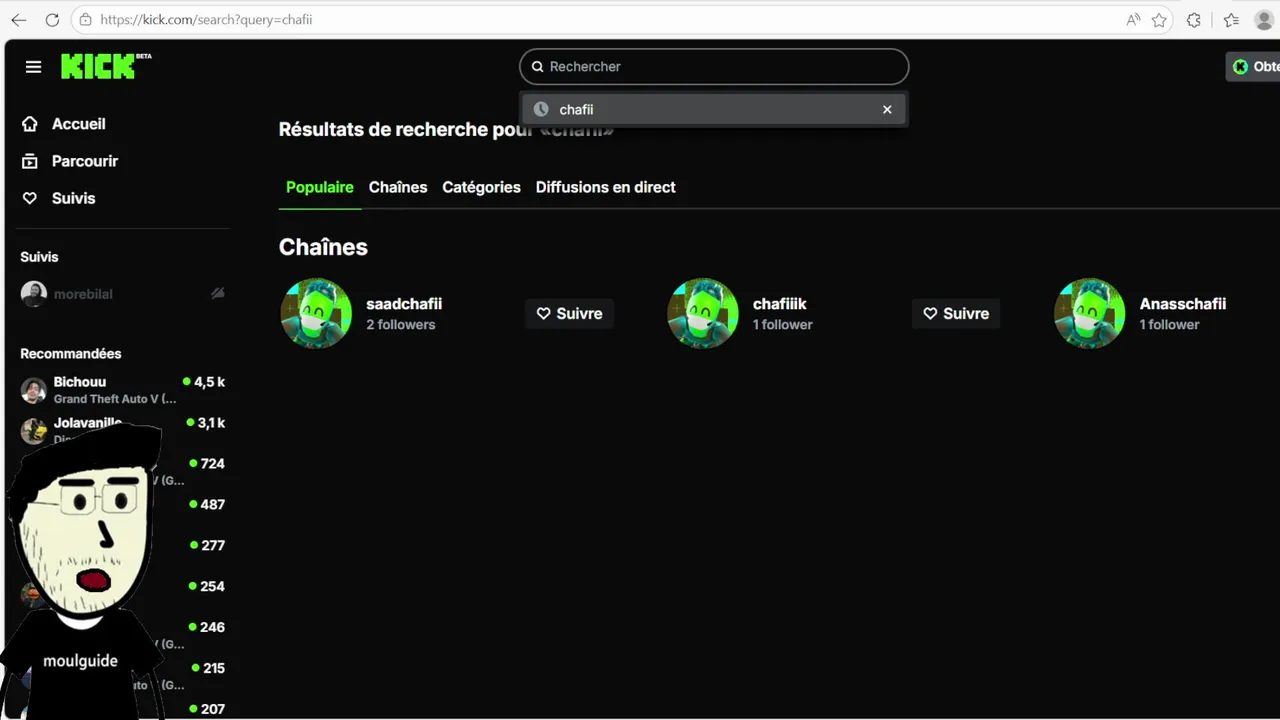Click the home icon next to Accueil
Viewport: 1280px width, 720px height.
point(30,124)
